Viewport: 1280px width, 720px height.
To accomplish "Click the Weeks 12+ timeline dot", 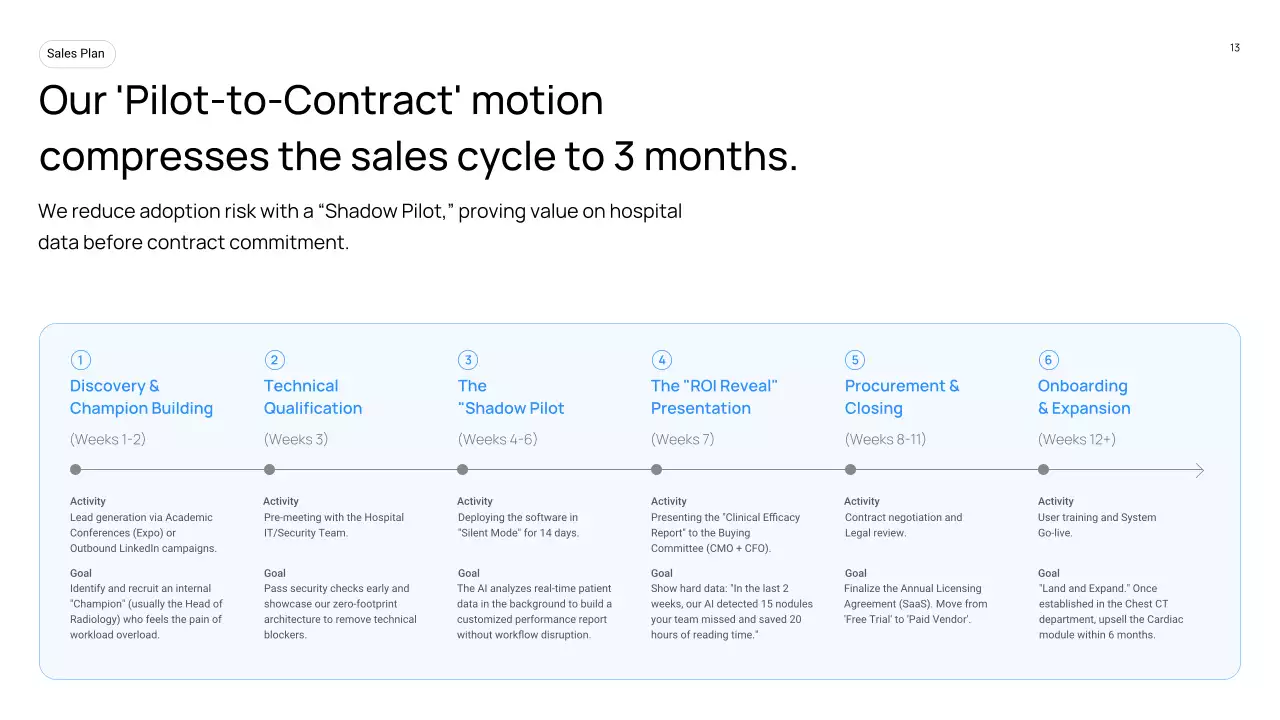I will (1043, 470).
